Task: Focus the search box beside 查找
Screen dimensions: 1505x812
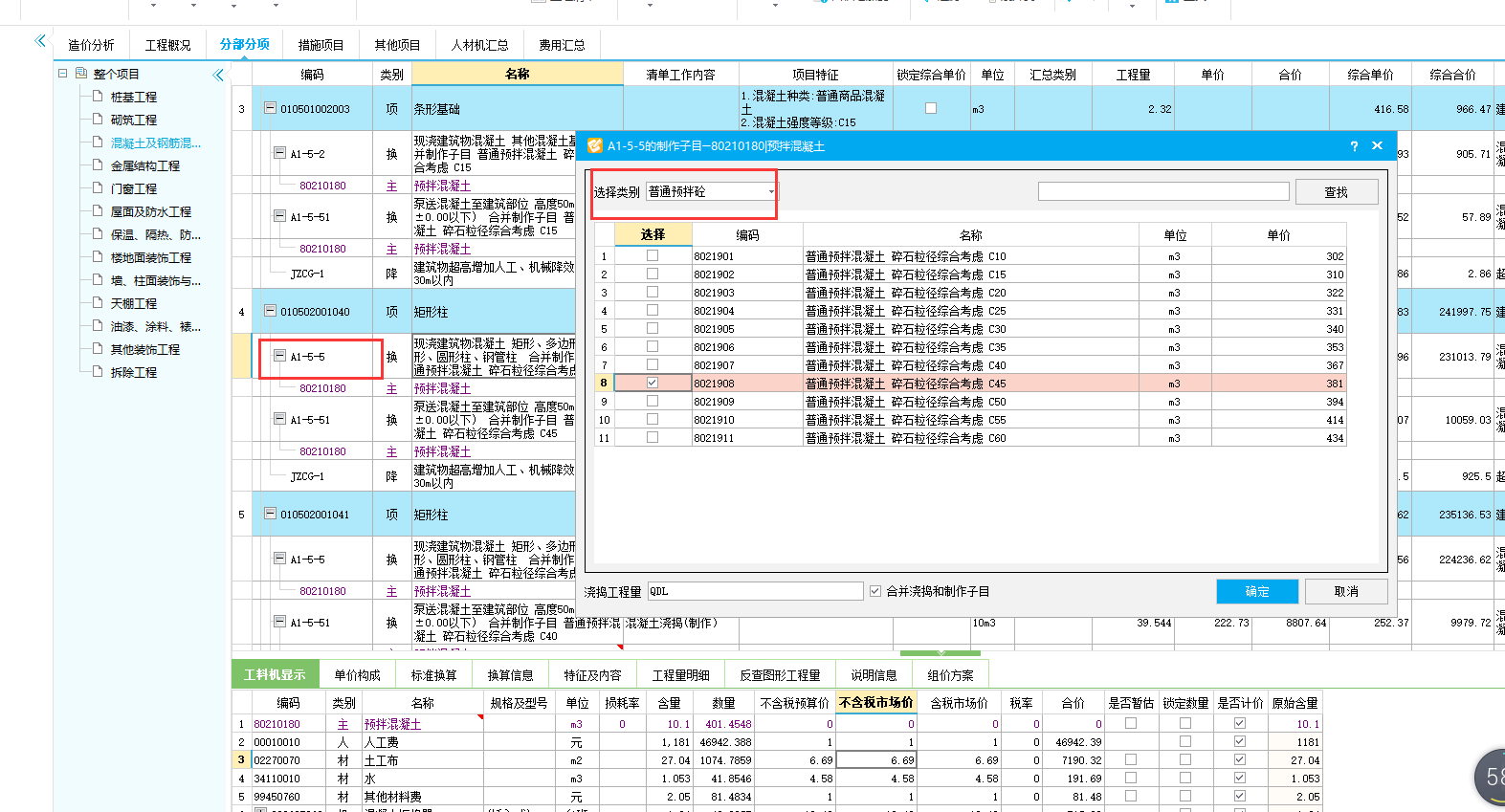Action: (1163, 191)
